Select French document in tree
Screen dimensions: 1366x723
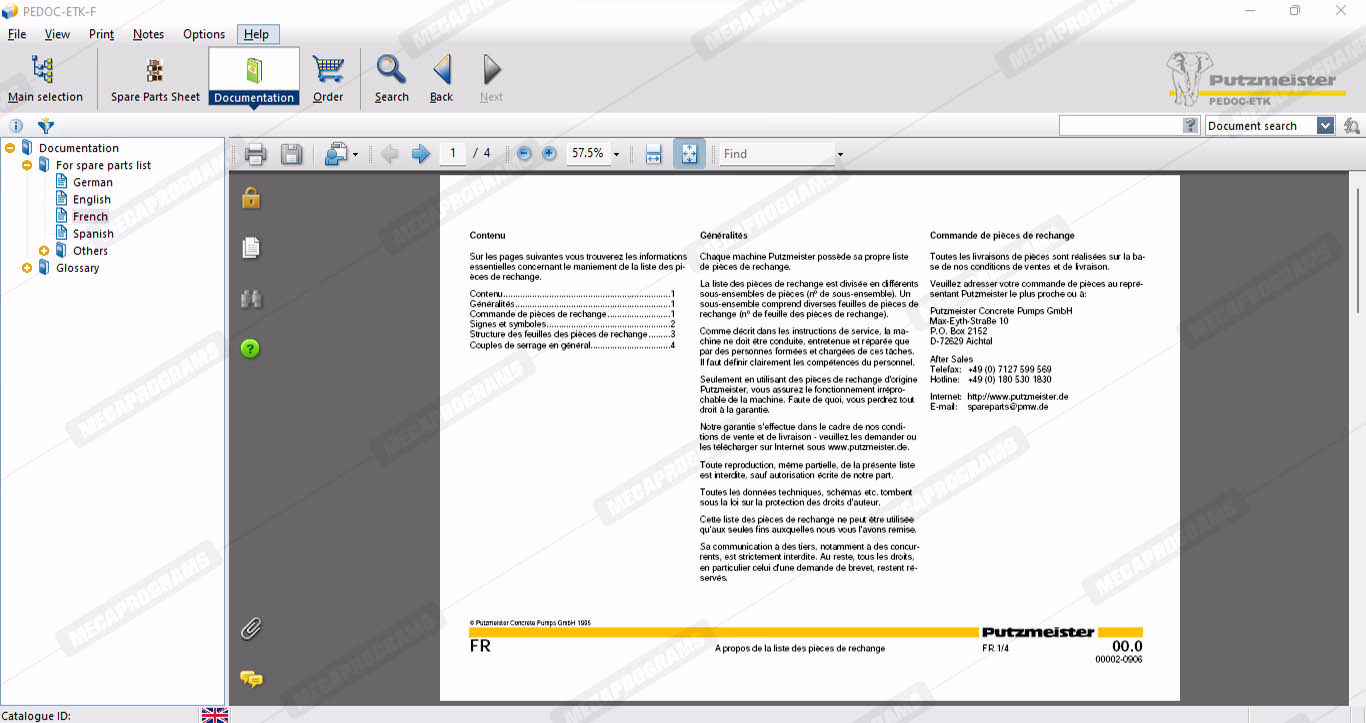(x=90, y=216)
